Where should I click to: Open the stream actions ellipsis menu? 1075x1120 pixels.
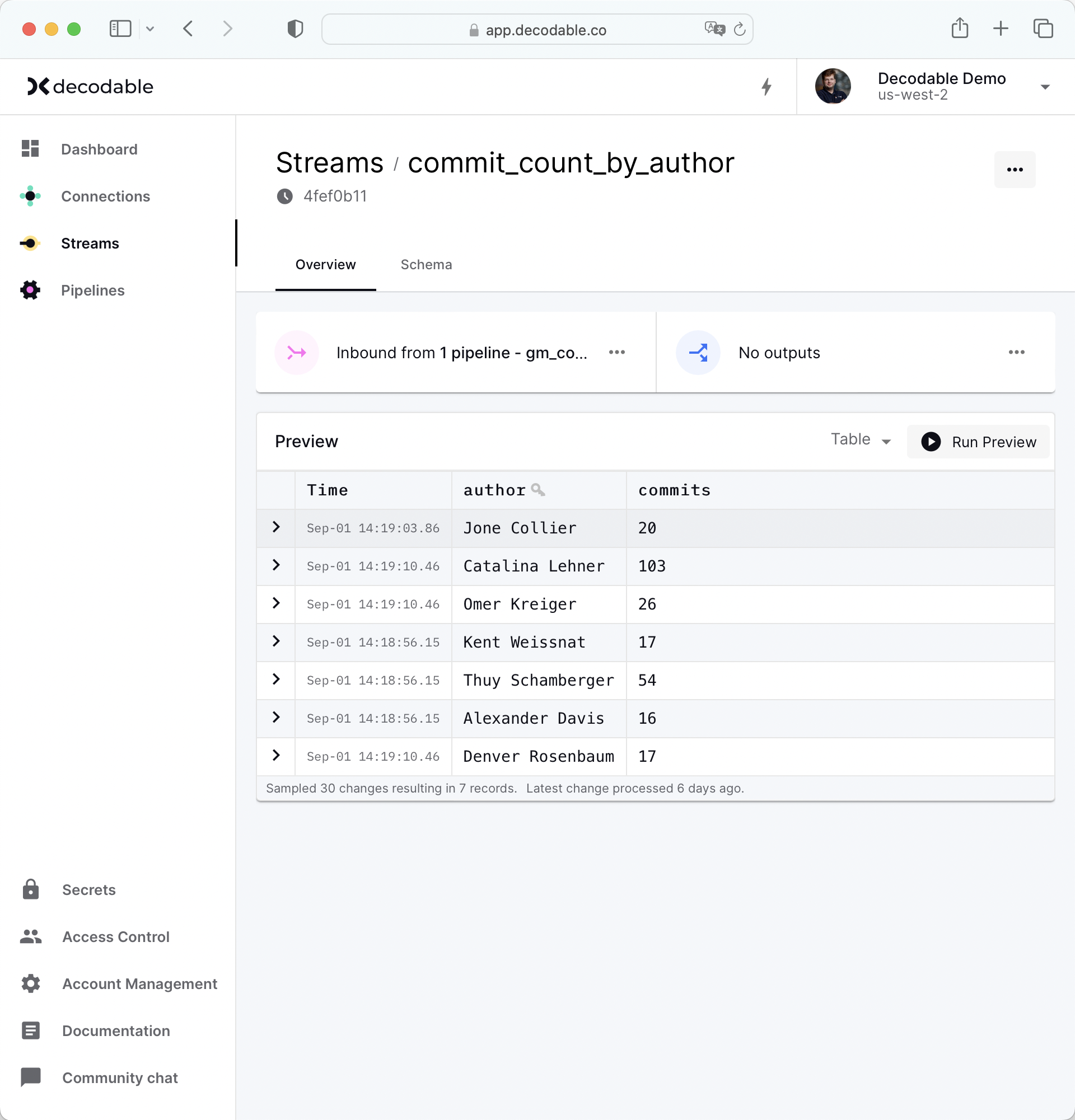pos(1015,169)
